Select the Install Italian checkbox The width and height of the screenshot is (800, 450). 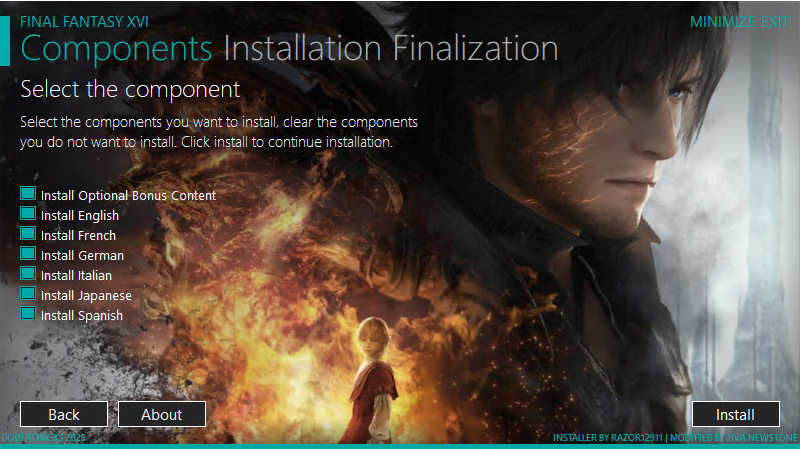click(28, 273)
